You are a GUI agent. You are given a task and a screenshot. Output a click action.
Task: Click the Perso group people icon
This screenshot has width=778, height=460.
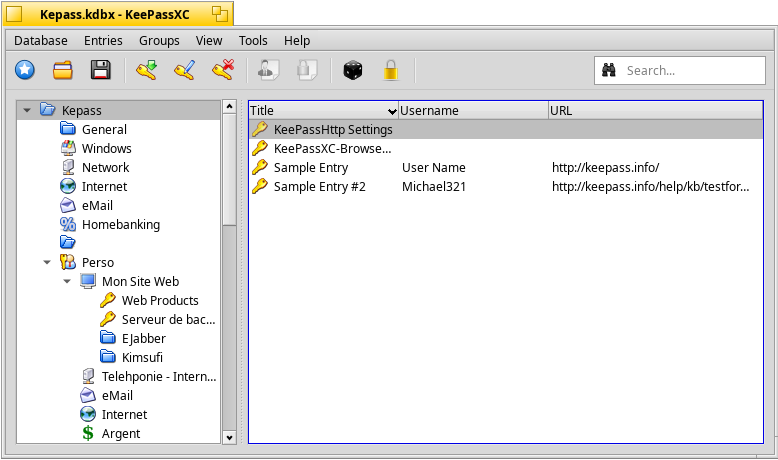click(67, 262)
